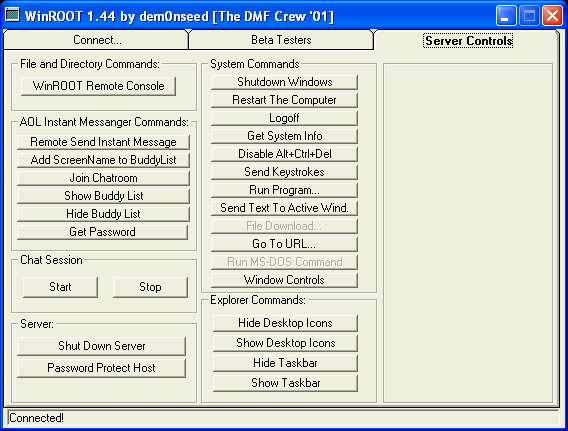
Task: Click Shut Down Server button
Action: click(101, 346)
